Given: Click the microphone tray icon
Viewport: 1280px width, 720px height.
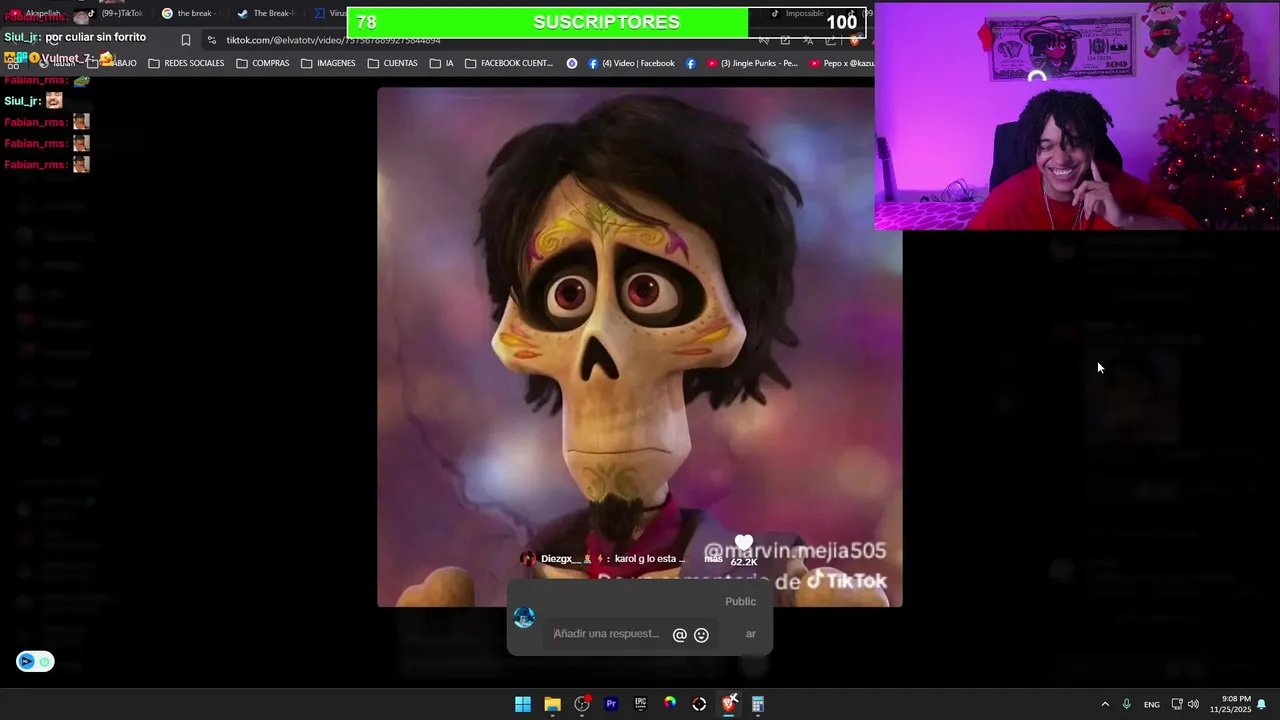Looking at the screenshot, I should click(1127, 704).
